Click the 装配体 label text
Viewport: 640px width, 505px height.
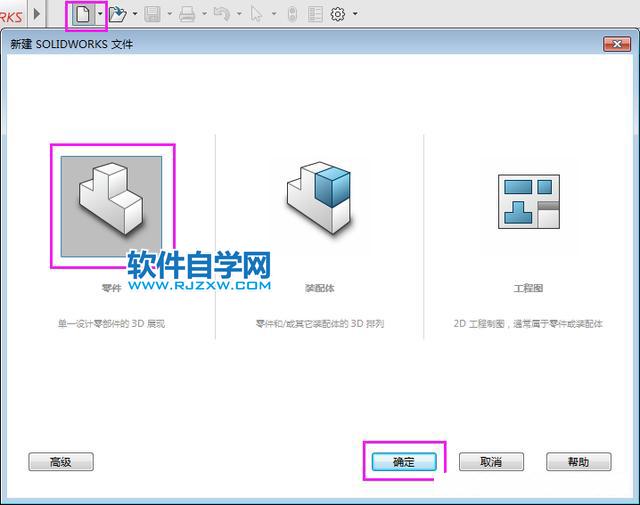click(x=320, y=288)
